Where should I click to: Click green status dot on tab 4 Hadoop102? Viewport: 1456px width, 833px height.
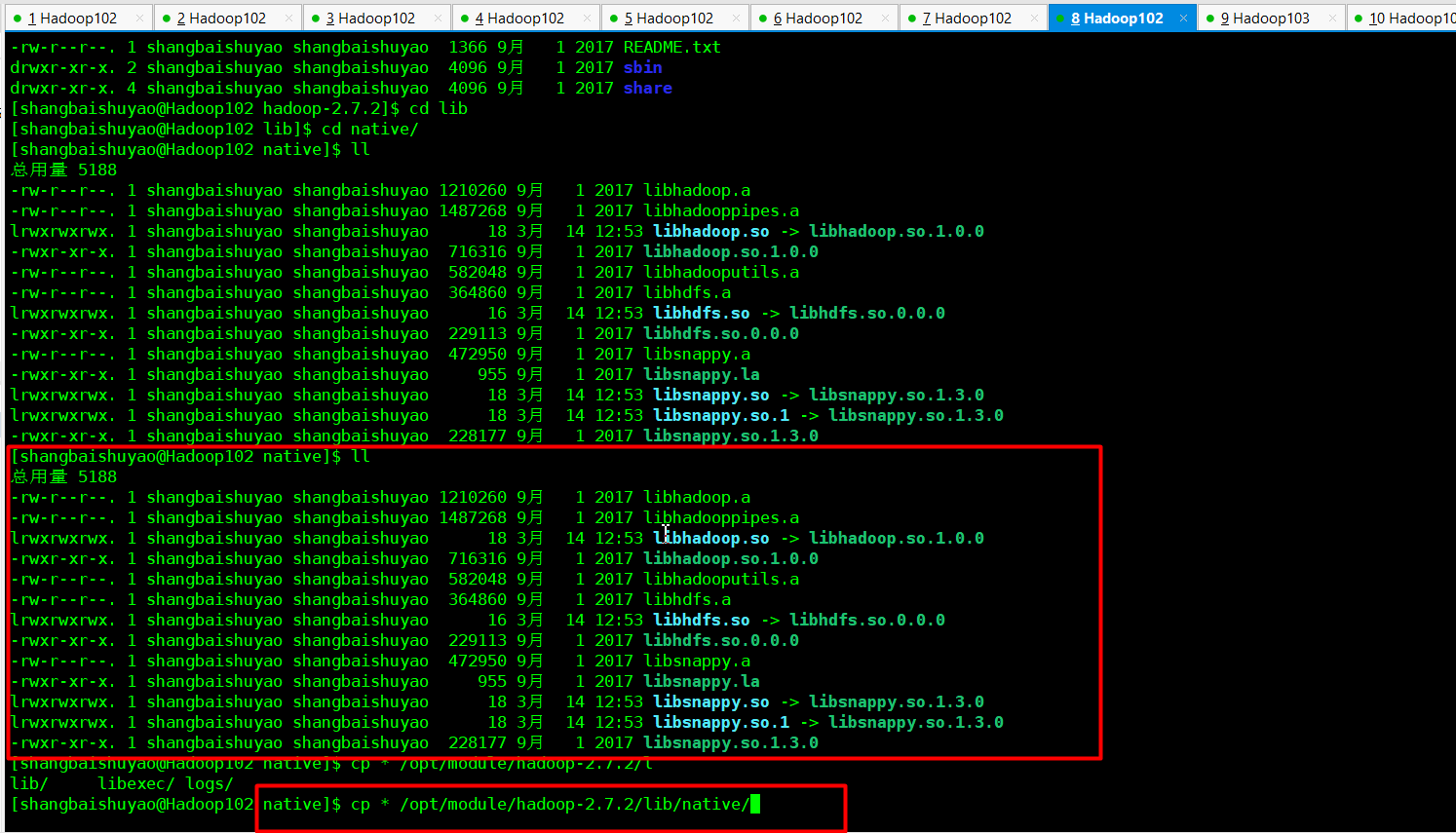465,19
